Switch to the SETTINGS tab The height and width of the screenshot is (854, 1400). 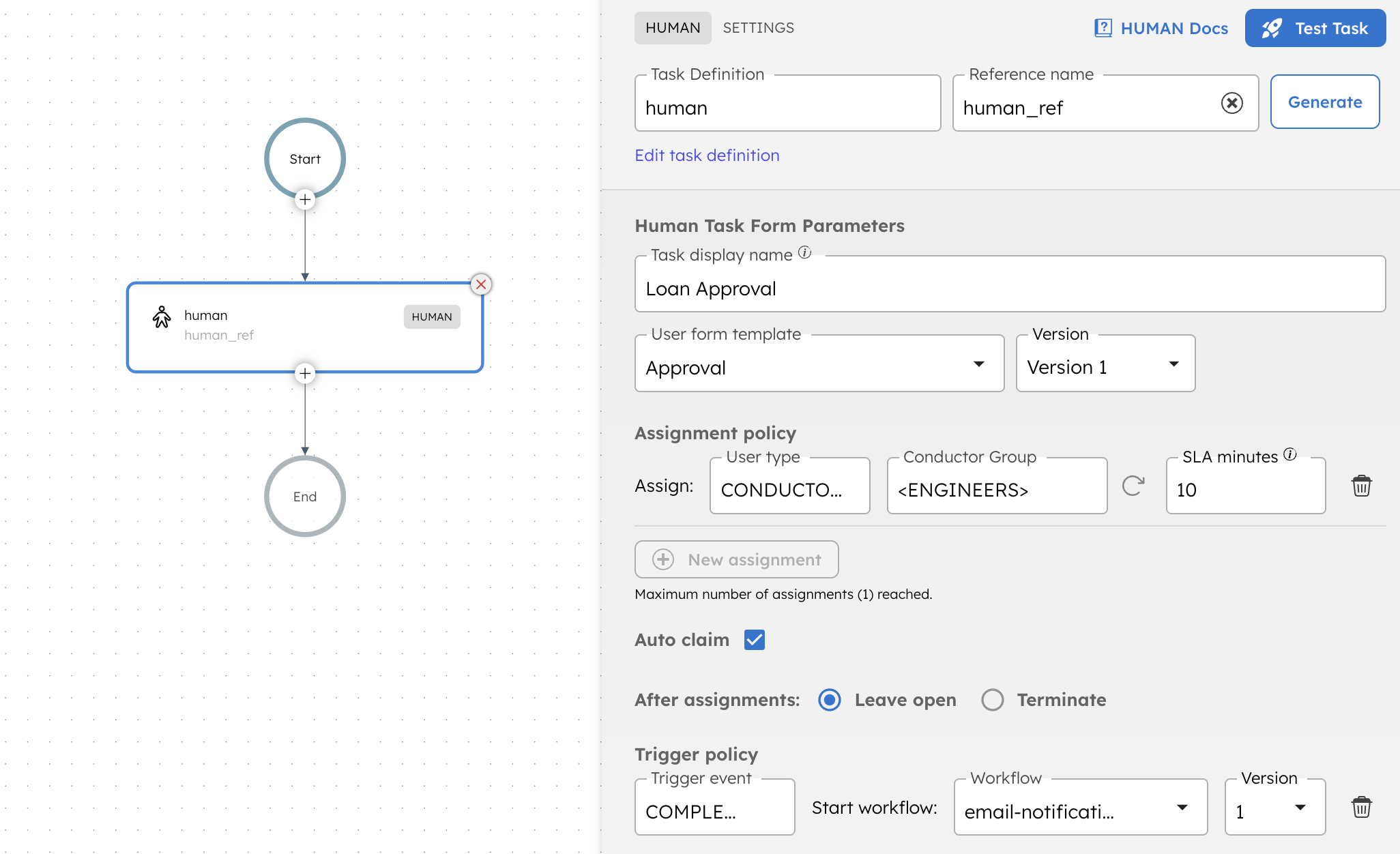tap(758, 28)
